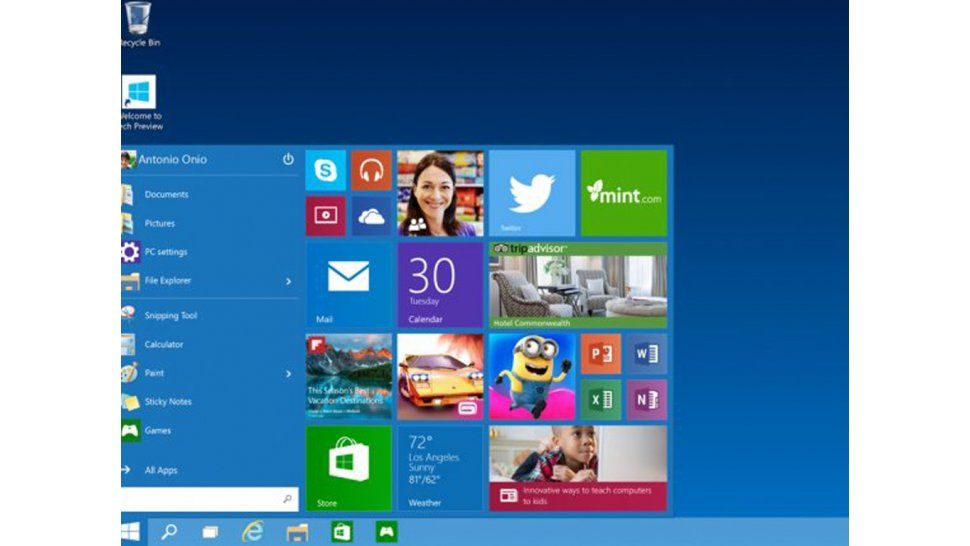This screenshot has width=970, height=546.
Task: Click the power button in Start menu
Action: pyautogui.click(x=288, y=159)
